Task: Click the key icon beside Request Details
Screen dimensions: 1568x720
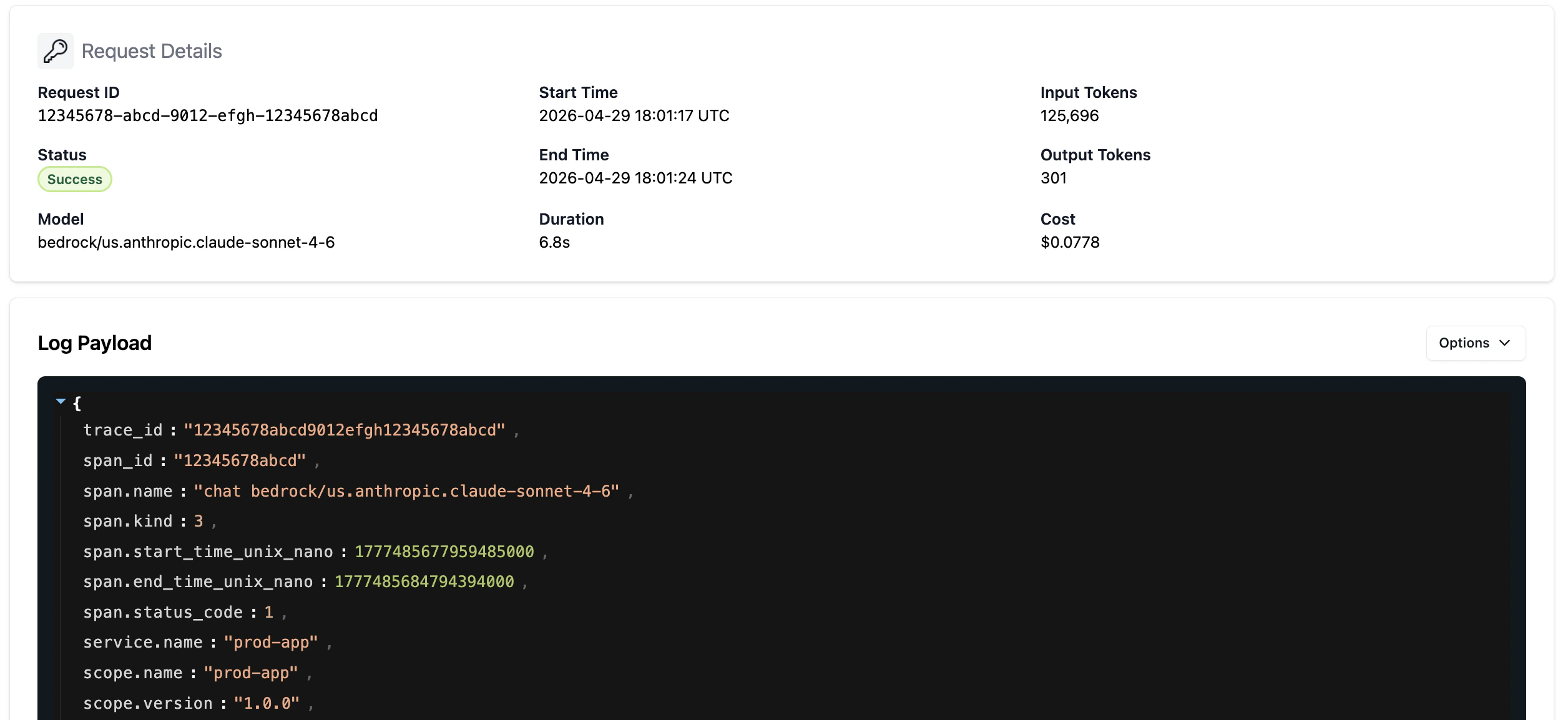Action: [x=56, y=51]
